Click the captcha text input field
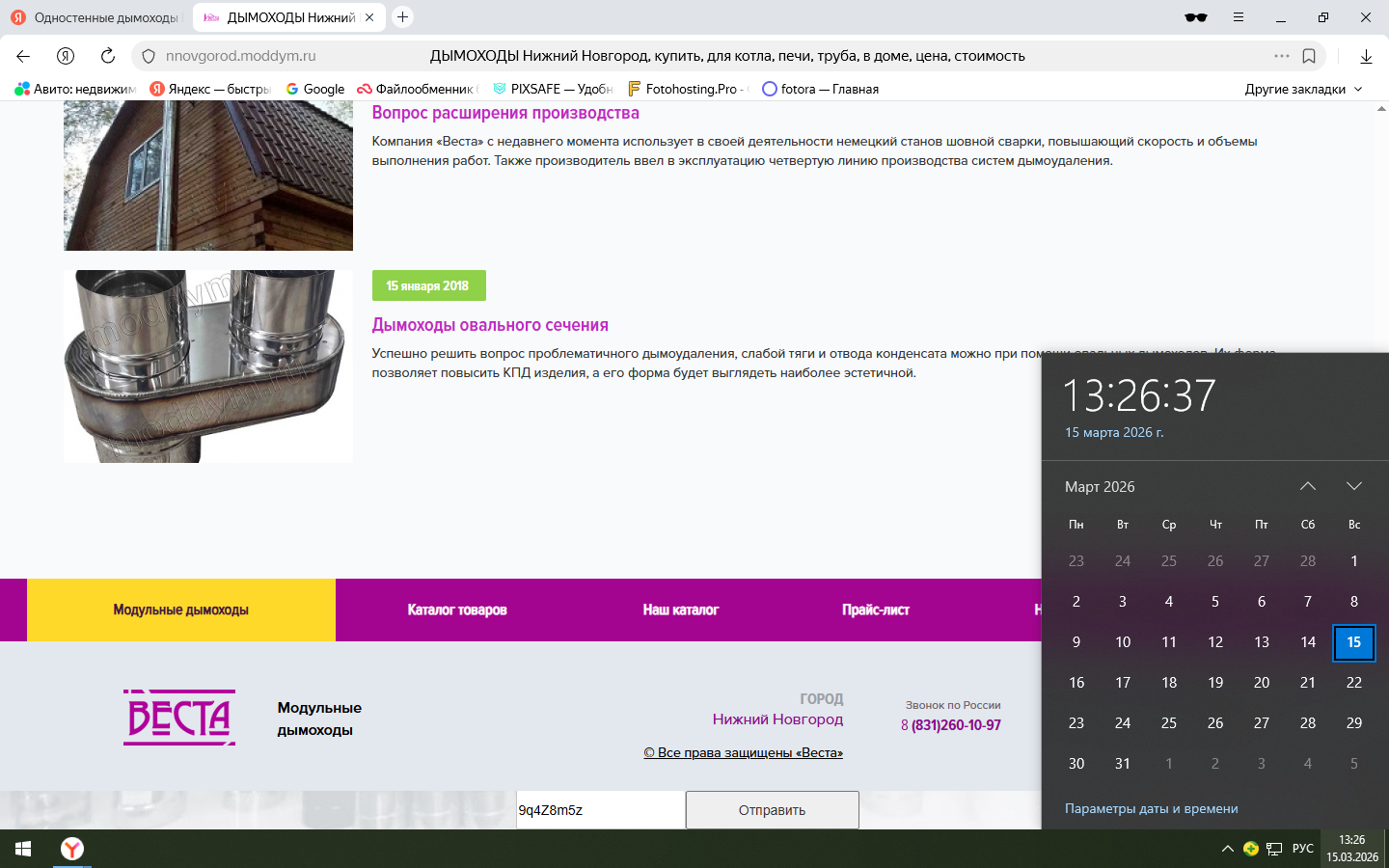This screenshot has height=868, width=1389. pyautogui.click(x=600, y=810)
